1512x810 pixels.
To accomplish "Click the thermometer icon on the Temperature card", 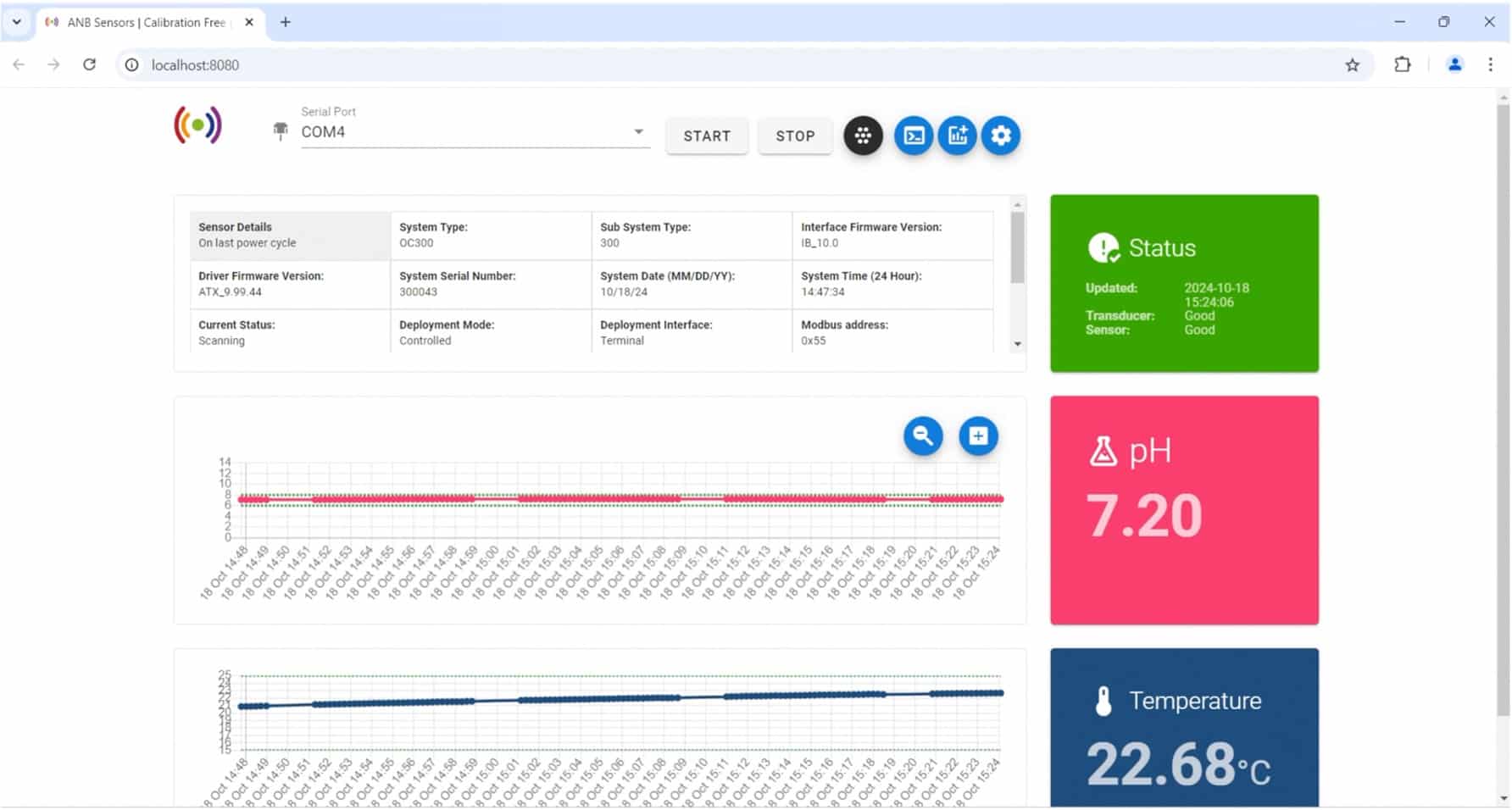I will [1104, 701].
